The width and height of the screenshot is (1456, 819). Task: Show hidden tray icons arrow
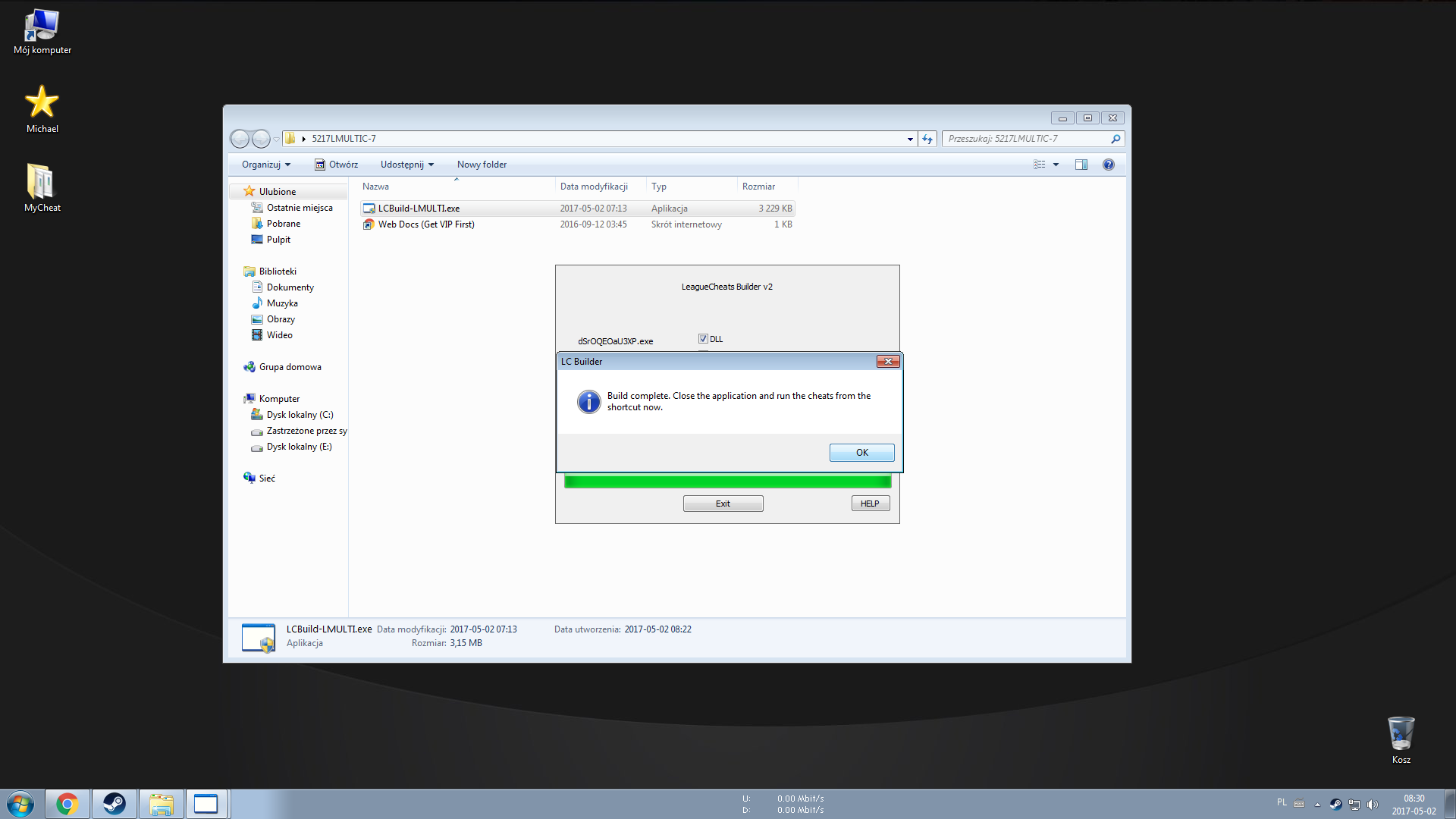(x=1317, y=805)
